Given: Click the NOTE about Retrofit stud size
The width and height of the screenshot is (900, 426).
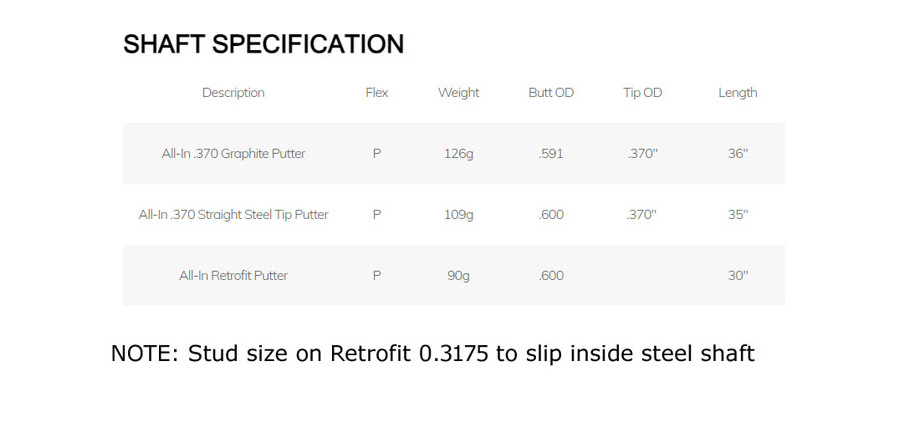Looking at the screenshot, I should point(432,353).
